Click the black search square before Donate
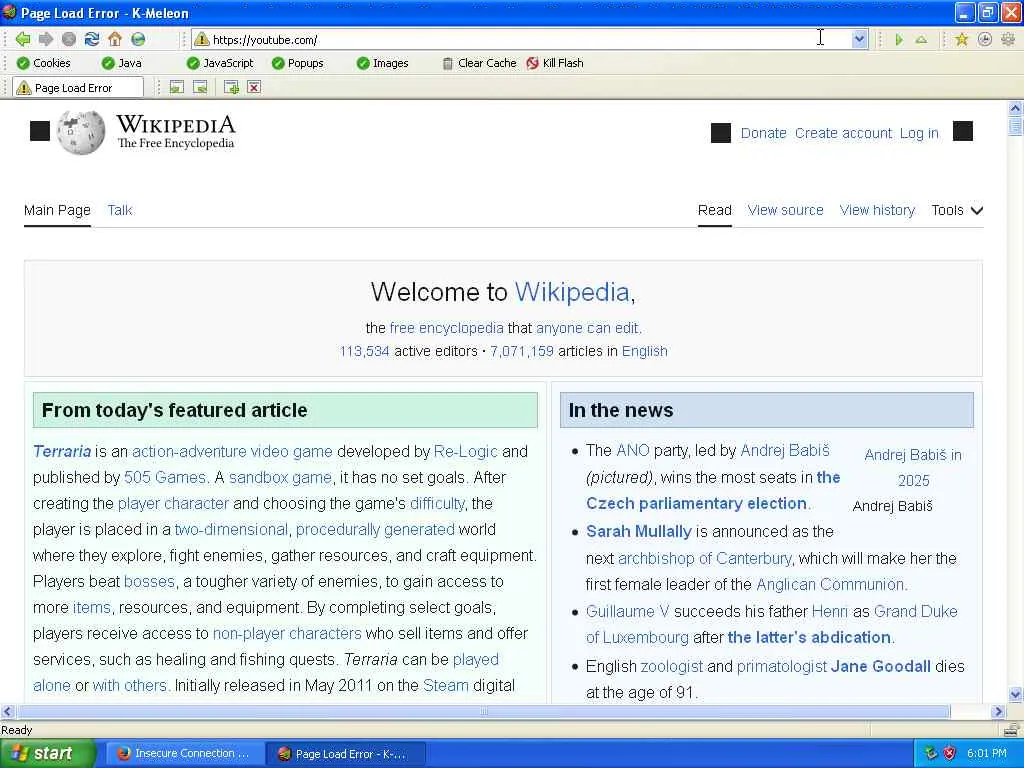 point(720,133)
